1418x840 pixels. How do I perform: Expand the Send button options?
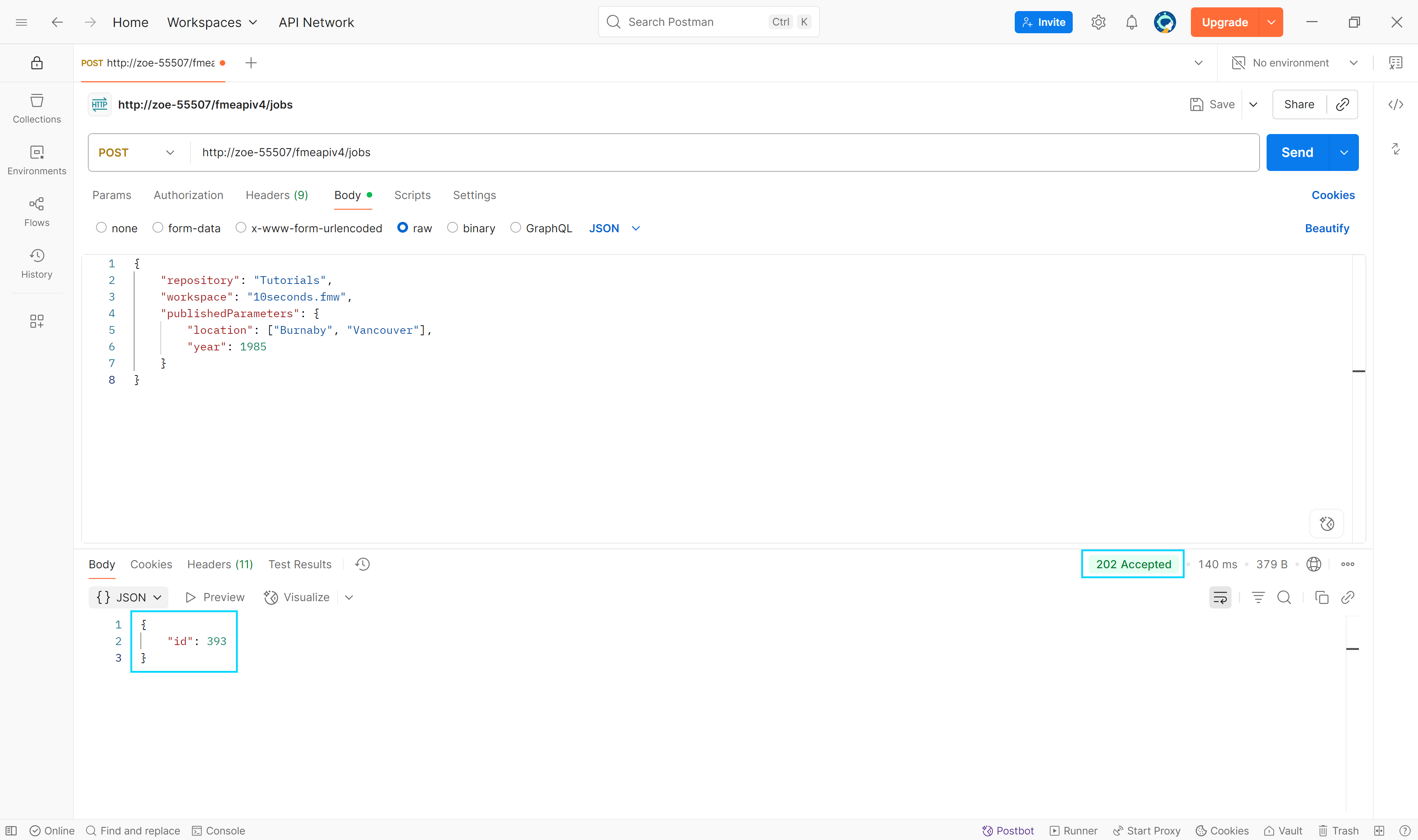coord(1345,152)
